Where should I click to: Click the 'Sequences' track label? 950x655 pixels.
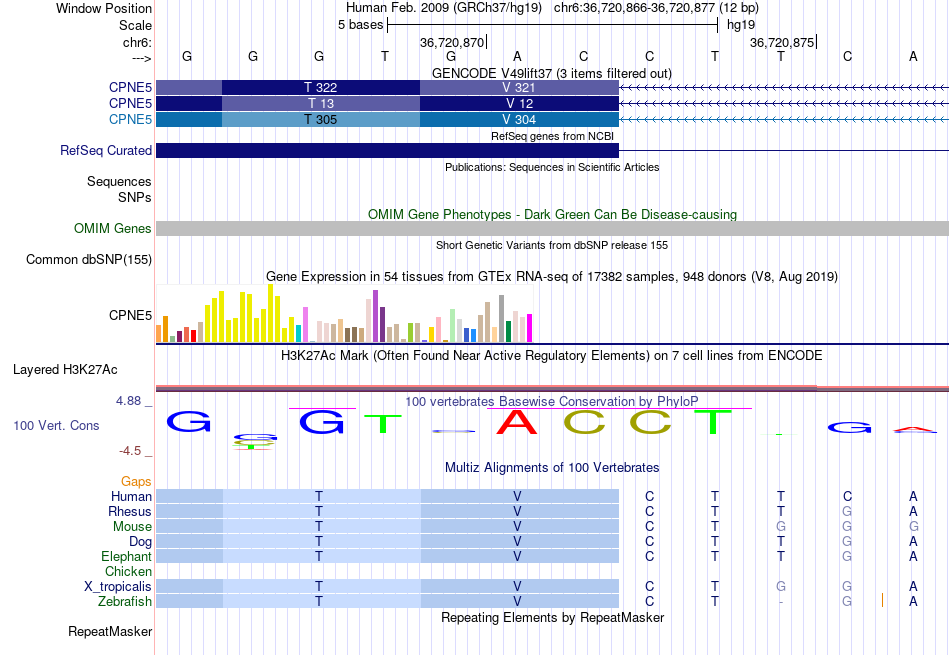(119, 181)
